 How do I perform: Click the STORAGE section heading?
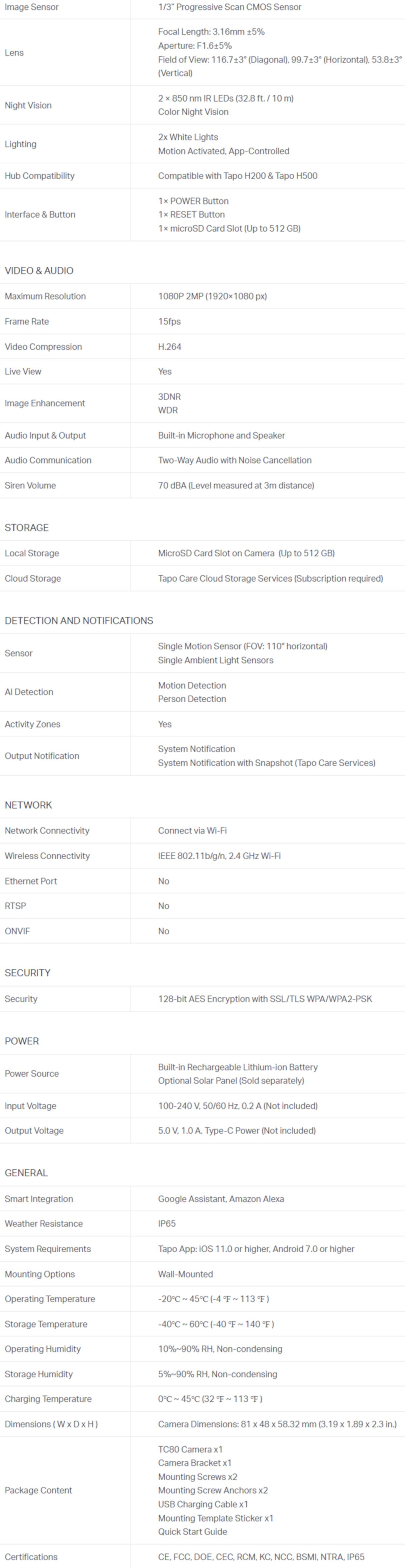click(x=27, y=528)
